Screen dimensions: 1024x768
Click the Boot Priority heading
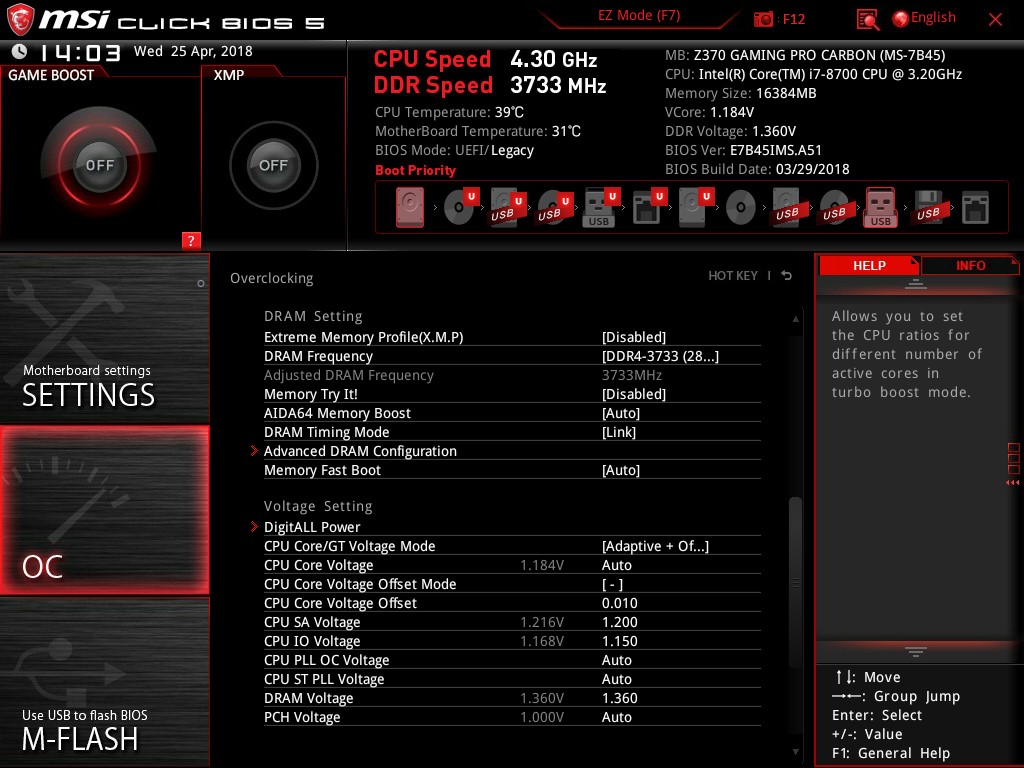click(x=415, y=170)
